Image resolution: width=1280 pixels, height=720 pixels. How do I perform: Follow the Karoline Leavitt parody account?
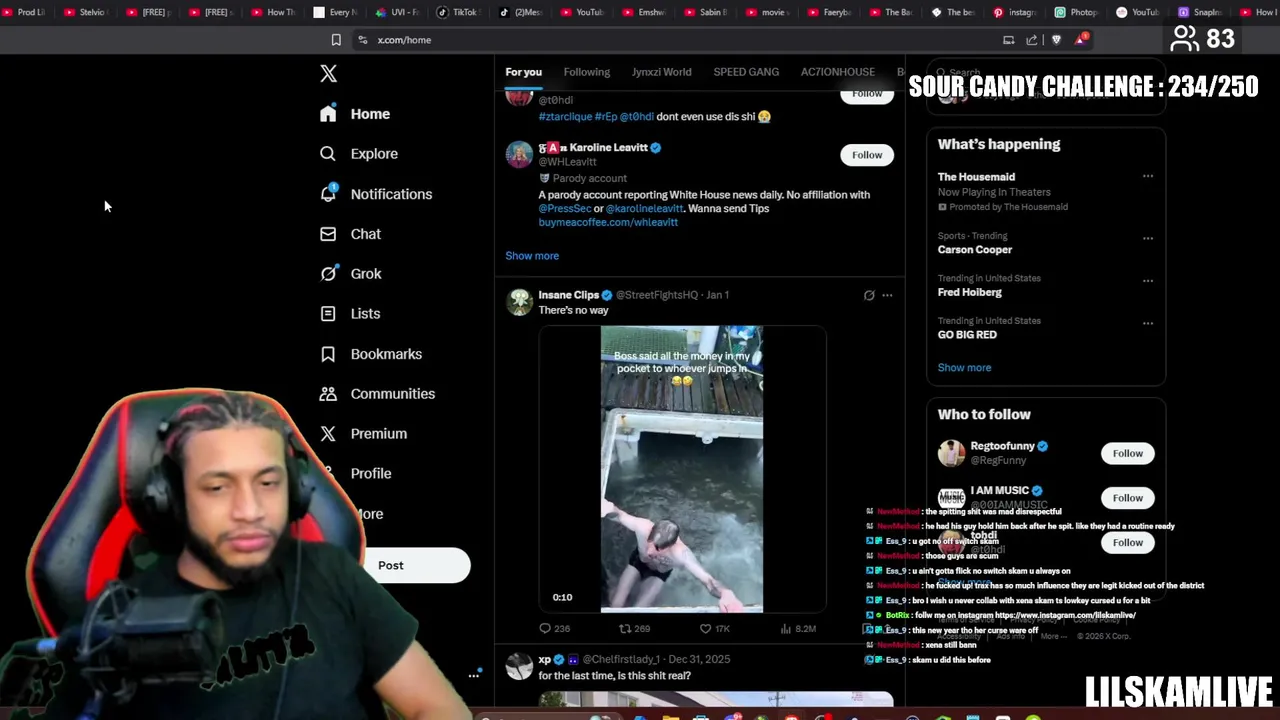click(867, 155)
